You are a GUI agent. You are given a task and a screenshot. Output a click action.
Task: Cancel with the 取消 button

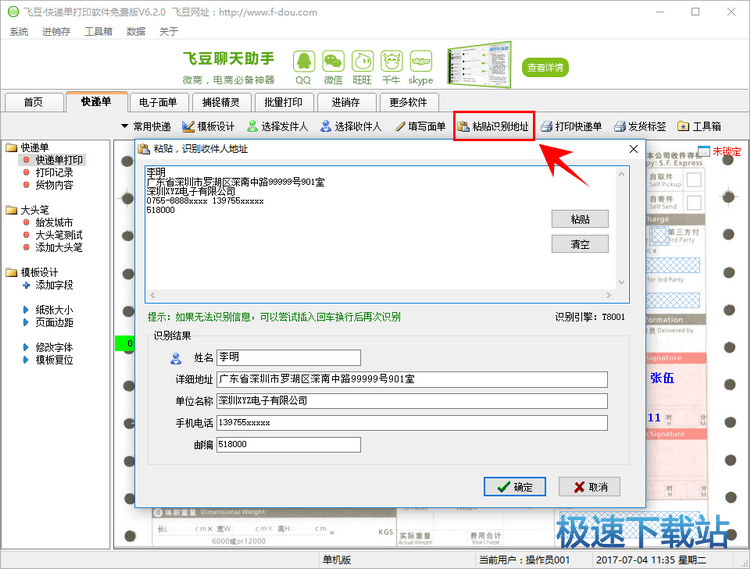(x=590, y=487)
